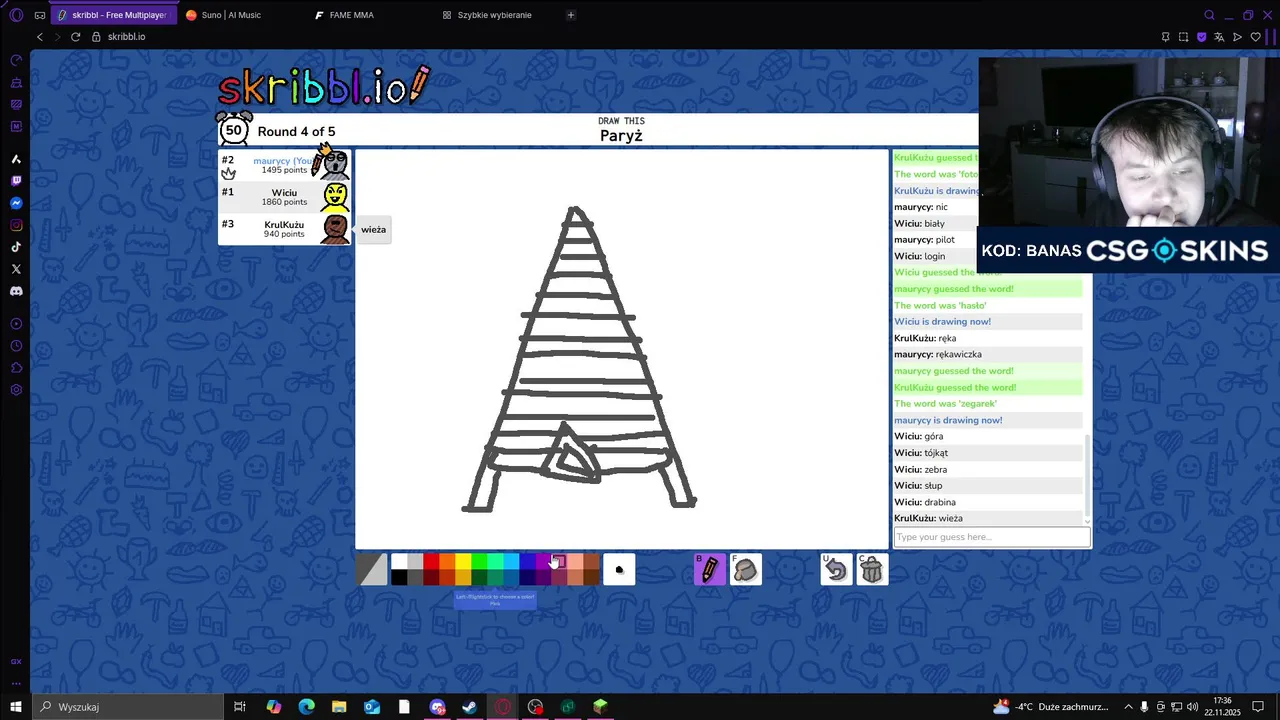The height and width of the screenshot is (720, 1280).
Task: Open Steam from taskbar
Action: click(469, 707)
